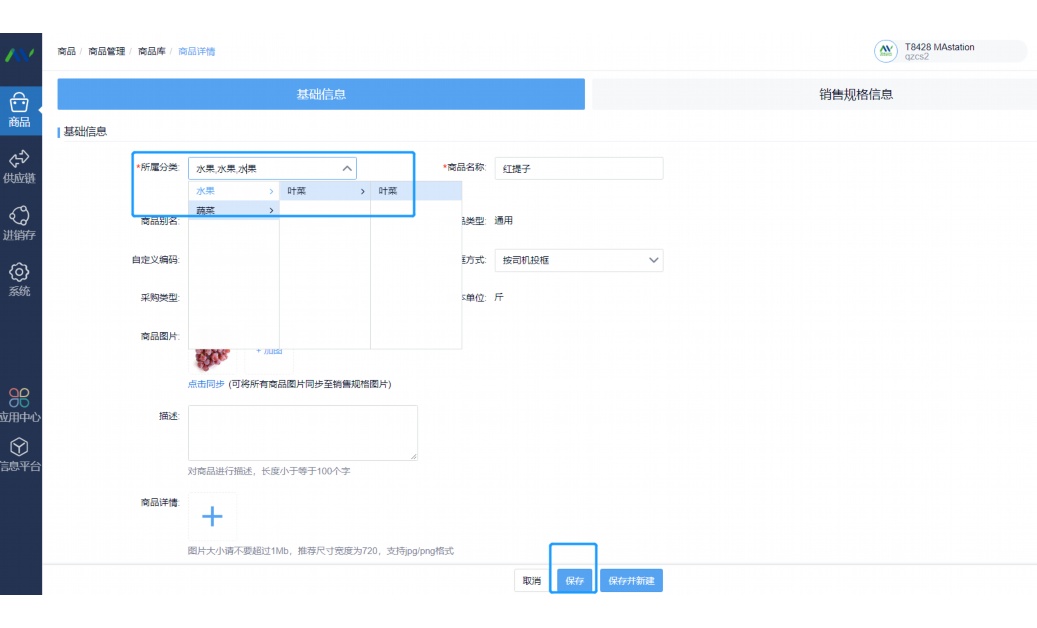Click the 保存并新建 button
Image resolution: width=1037 pixels, height=628 pixels.
click(631, 581)
